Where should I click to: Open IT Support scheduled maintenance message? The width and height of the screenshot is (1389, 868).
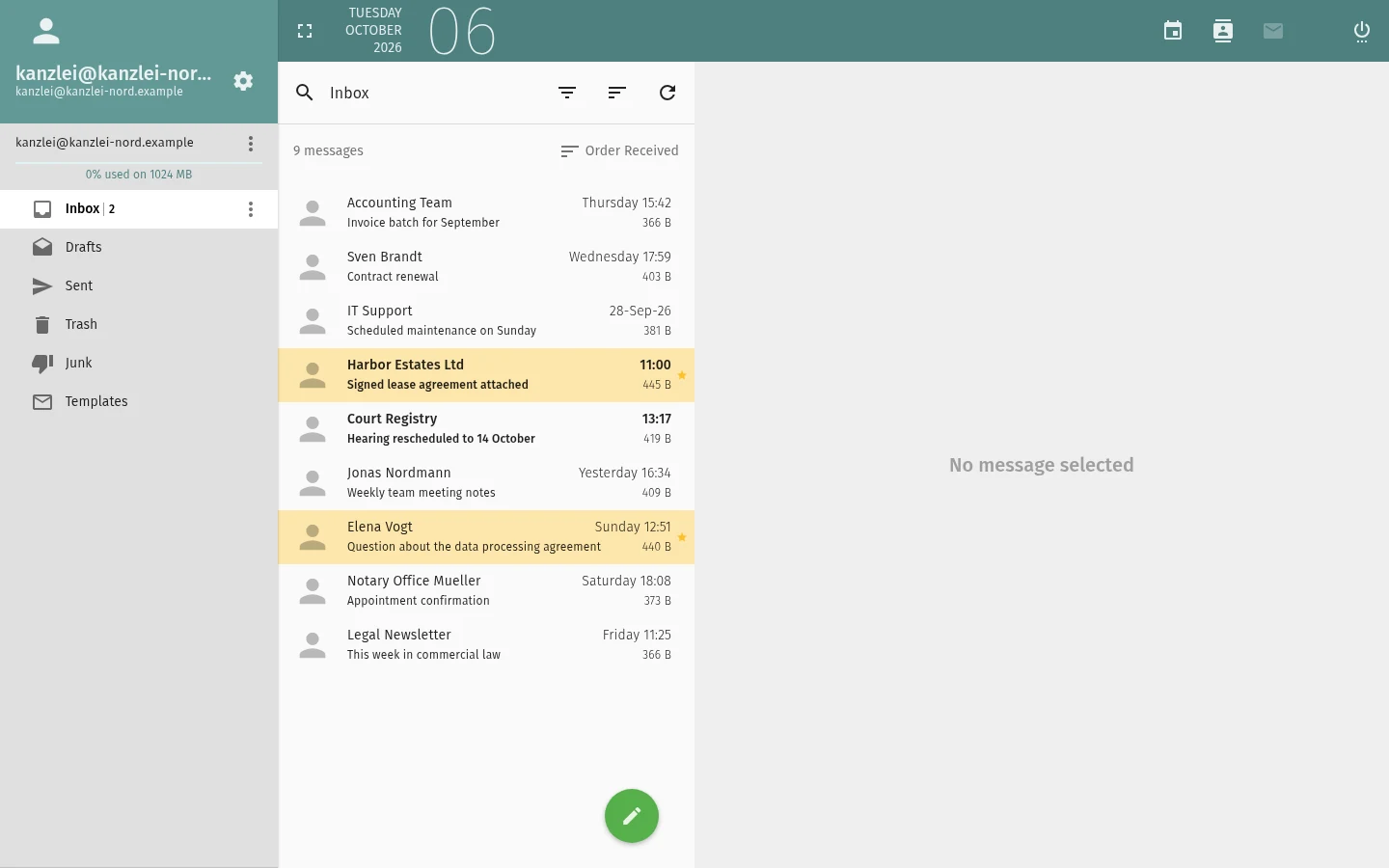tap(486, 321)
